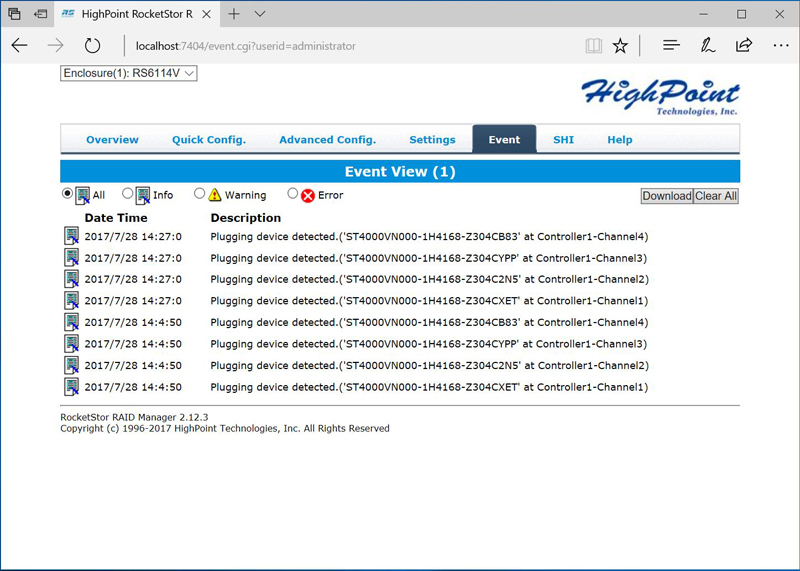
Task: Click tabs you've set aside icon
Action: tap(14, 14)
